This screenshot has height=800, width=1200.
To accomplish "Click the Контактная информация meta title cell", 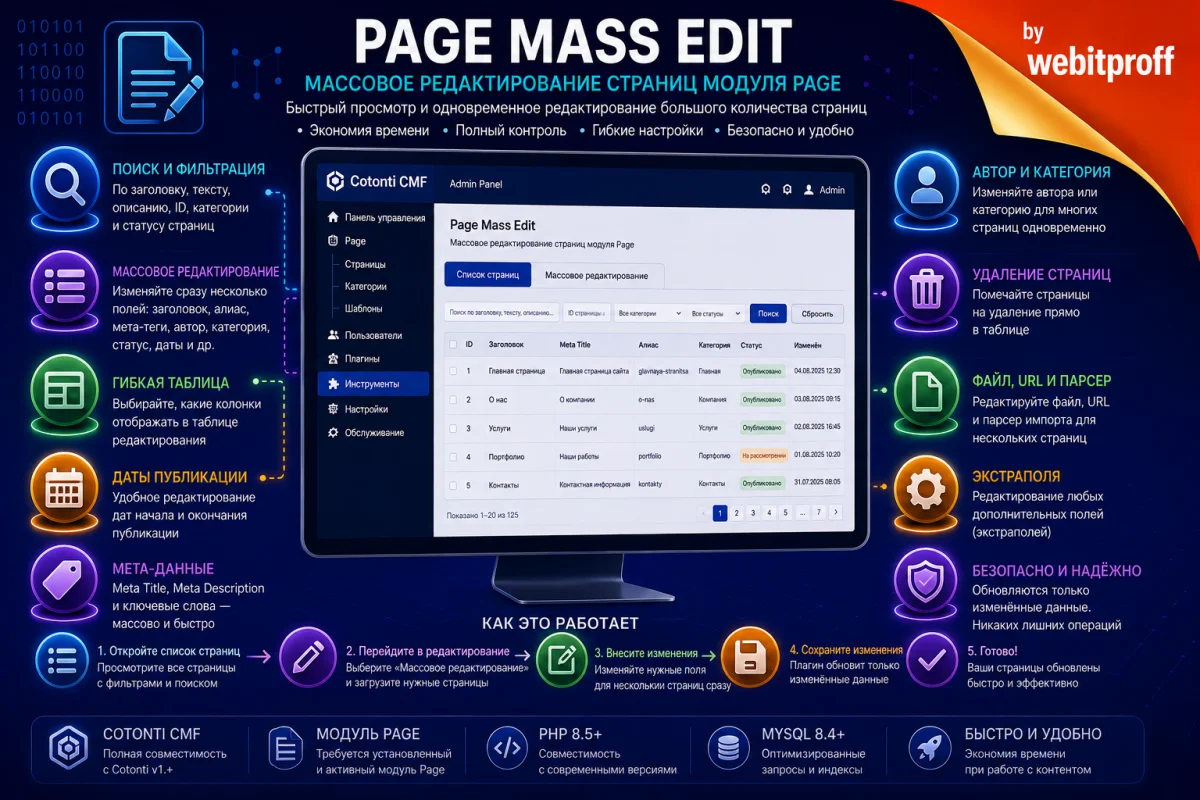I will pyautogui.click(x=595, y=485).
